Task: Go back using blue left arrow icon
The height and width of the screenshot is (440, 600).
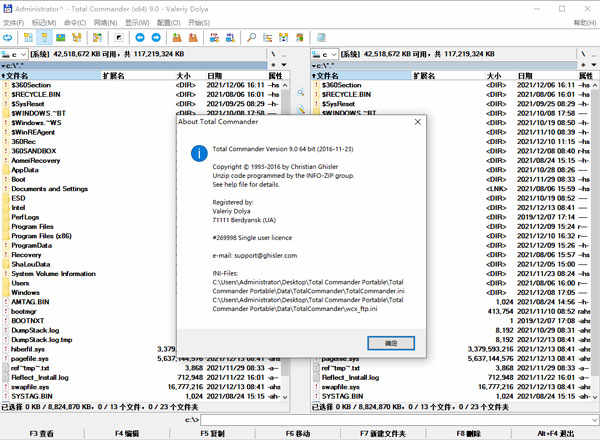Action: coord(140,37)
